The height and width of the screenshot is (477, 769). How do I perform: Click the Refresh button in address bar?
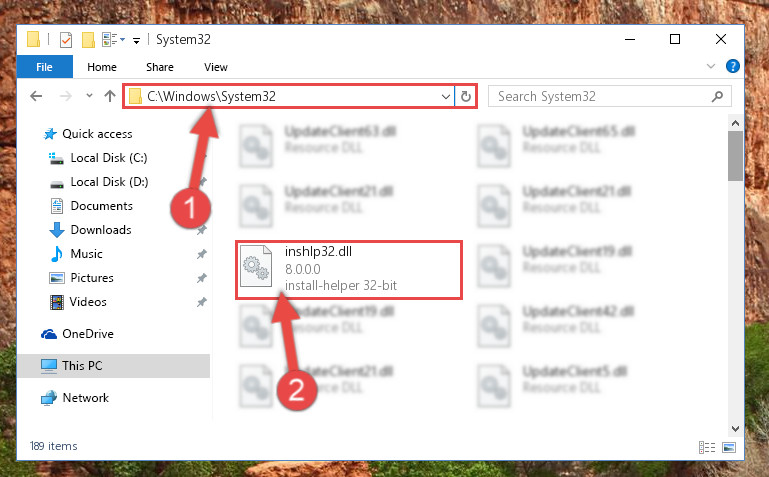(465, 97)
